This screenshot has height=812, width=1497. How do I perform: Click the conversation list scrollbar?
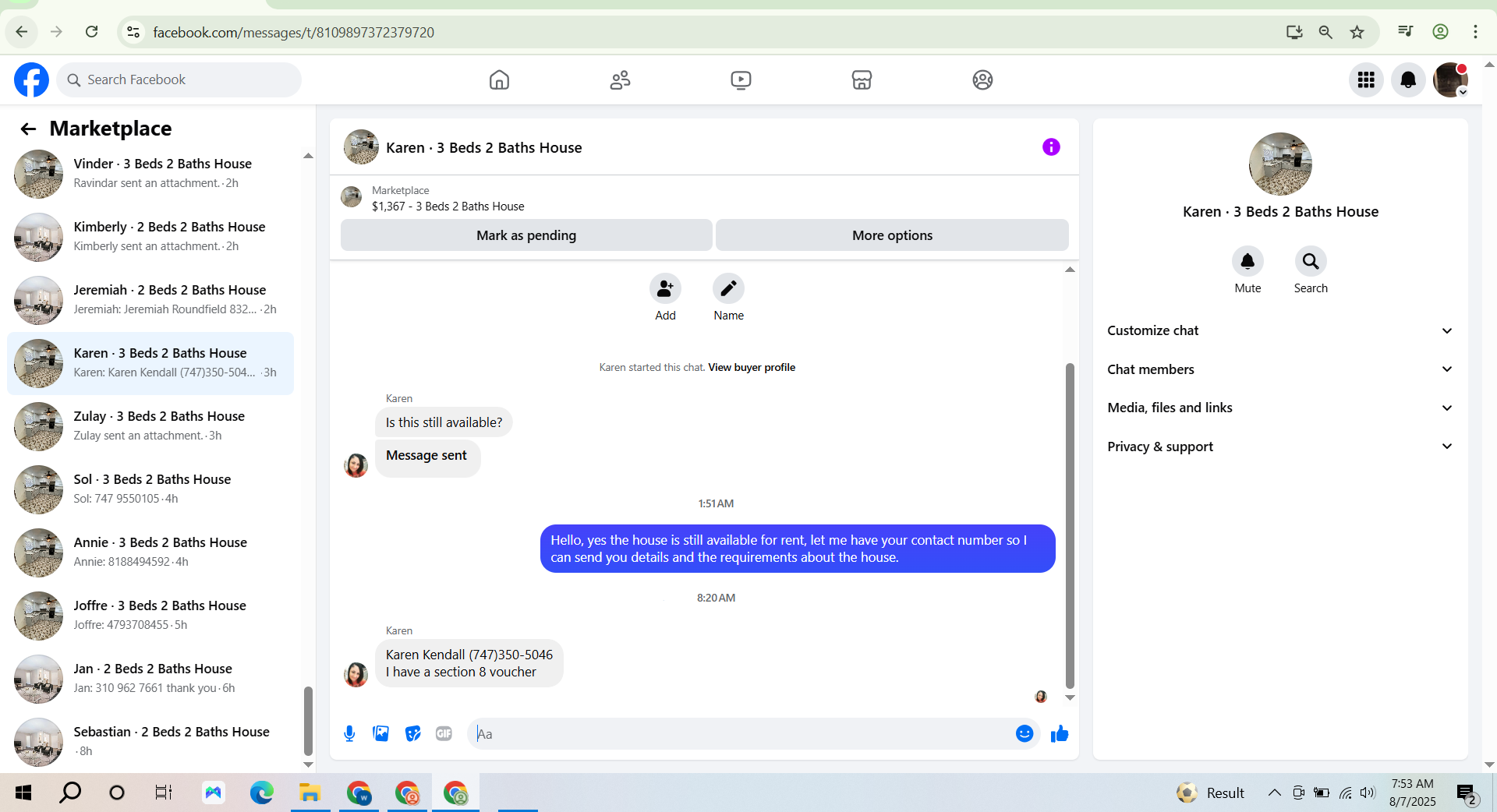coord(308,721)
